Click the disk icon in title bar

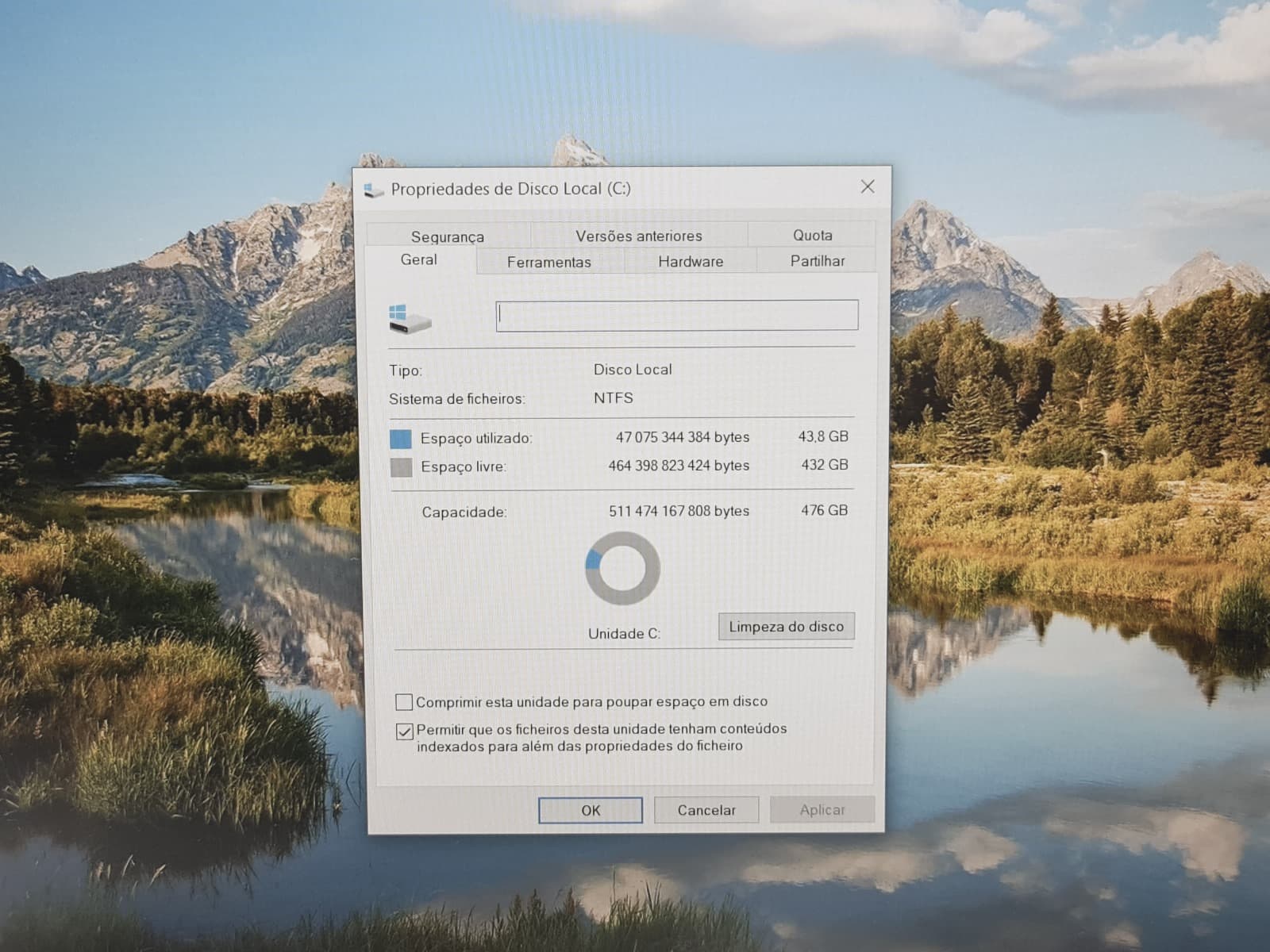373,190
